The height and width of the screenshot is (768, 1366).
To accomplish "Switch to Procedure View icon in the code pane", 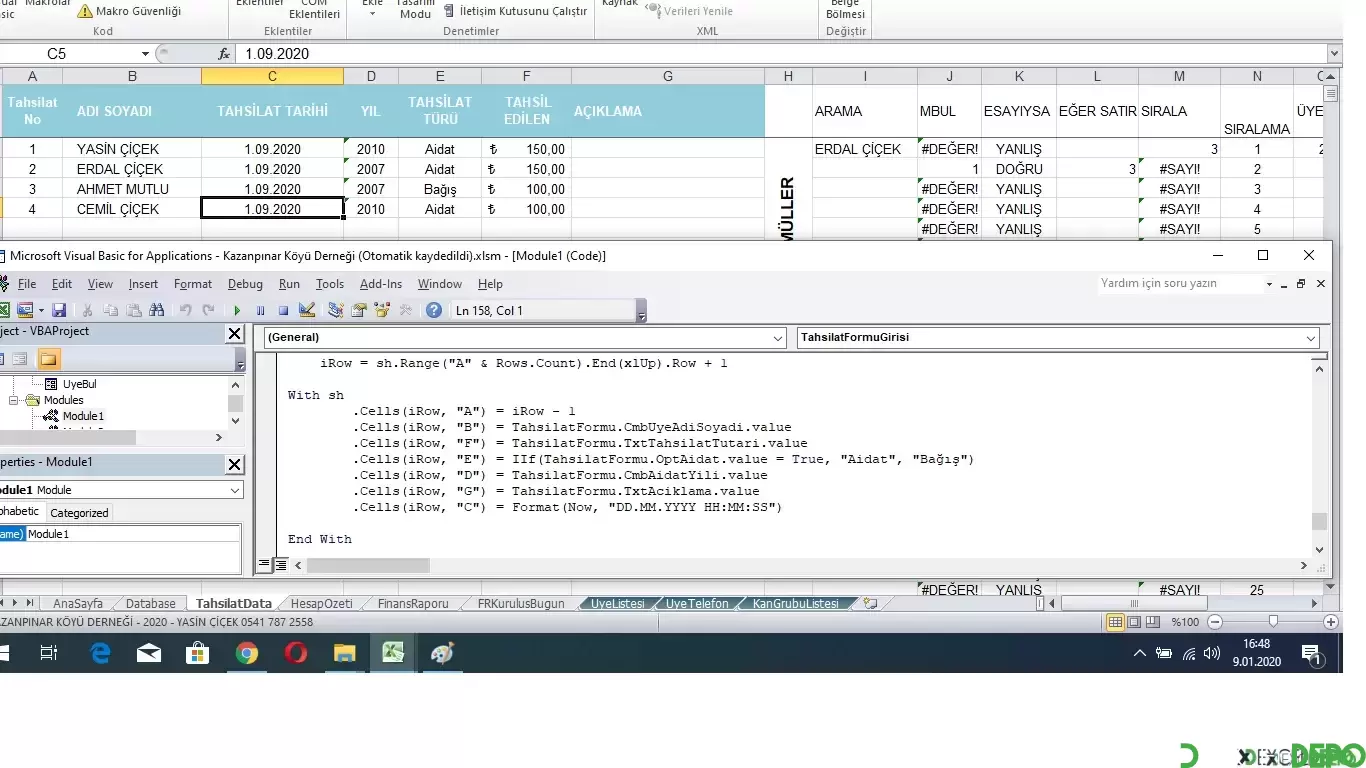I will (x=265, y=565).
